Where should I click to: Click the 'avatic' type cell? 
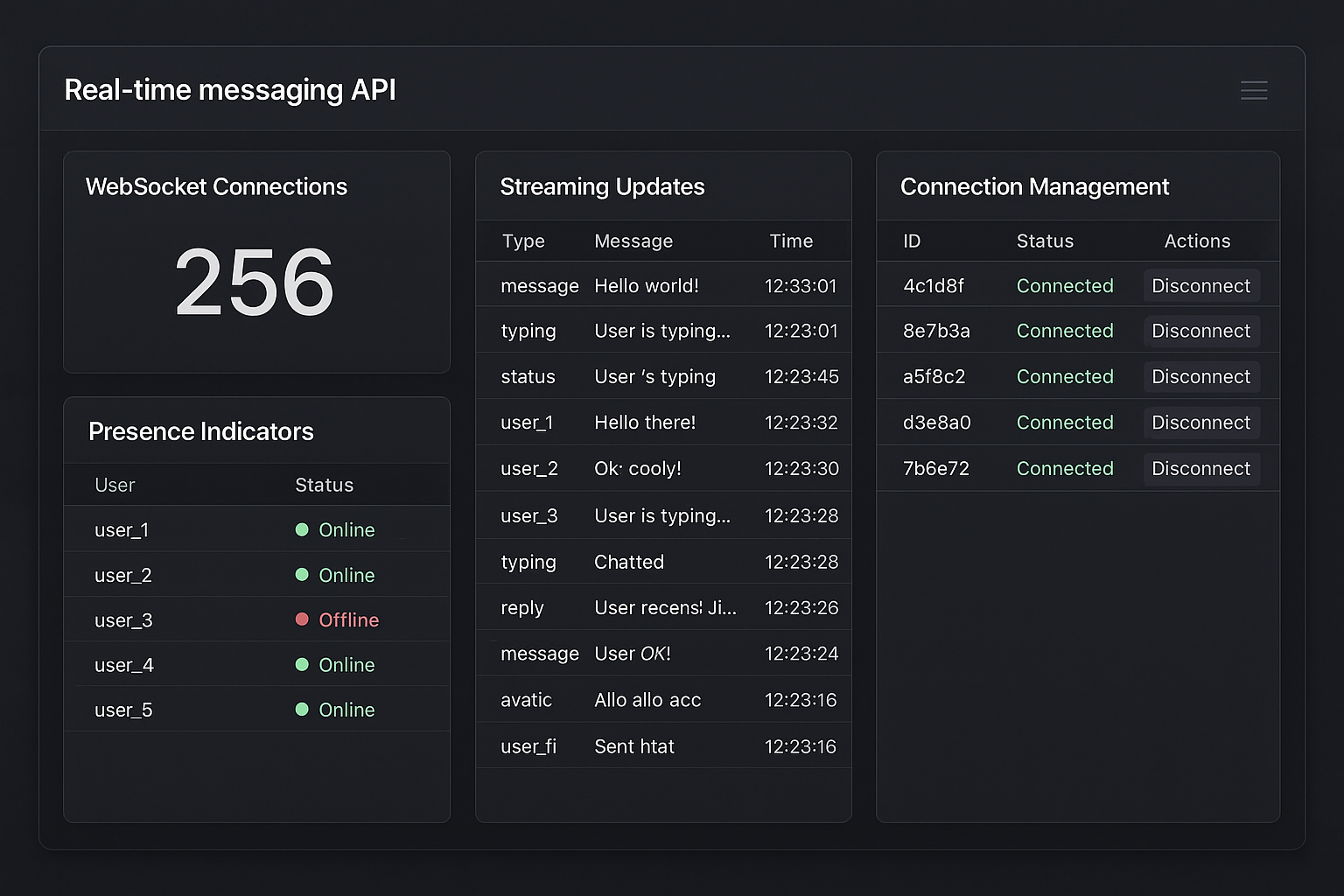tap(526, 700)
